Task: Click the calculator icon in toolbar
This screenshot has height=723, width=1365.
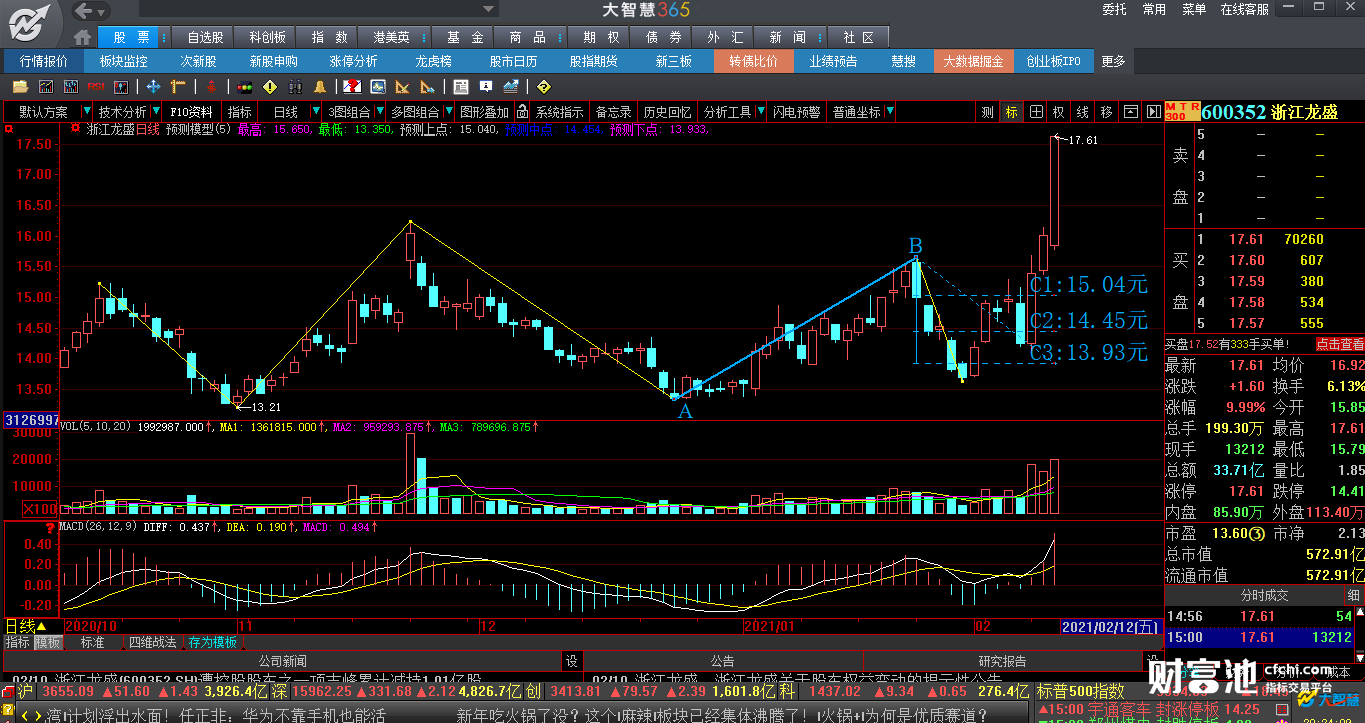Action: tap(461, 87)
